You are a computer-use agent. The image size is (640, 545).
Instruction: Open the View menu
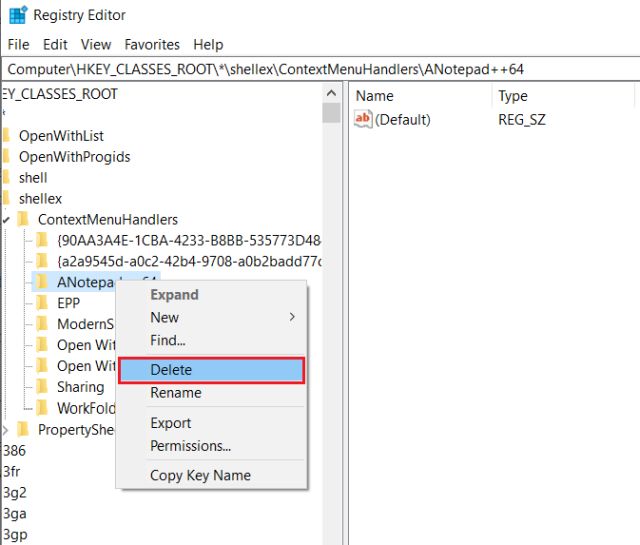(96, 44)
